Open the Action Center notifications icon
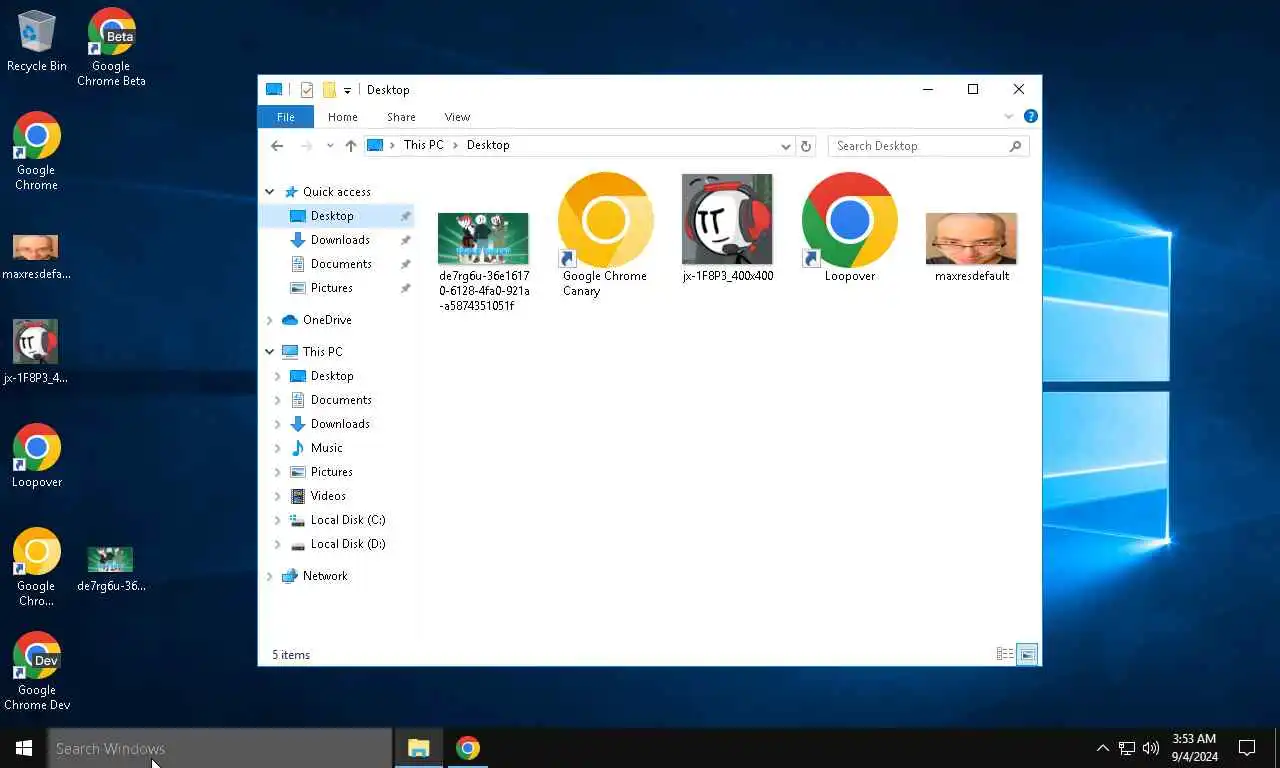1280x768 pixels. coord(1247,748)
